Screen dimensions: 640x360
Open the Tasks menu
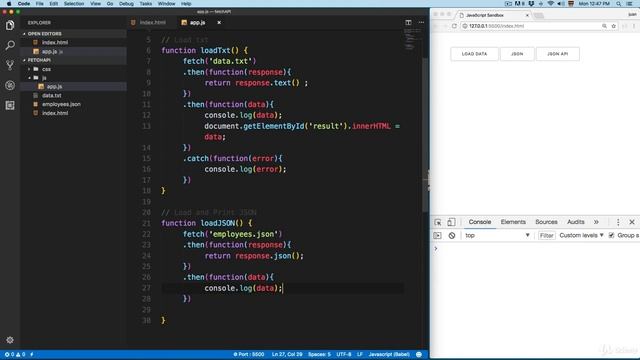click(145, 4)
